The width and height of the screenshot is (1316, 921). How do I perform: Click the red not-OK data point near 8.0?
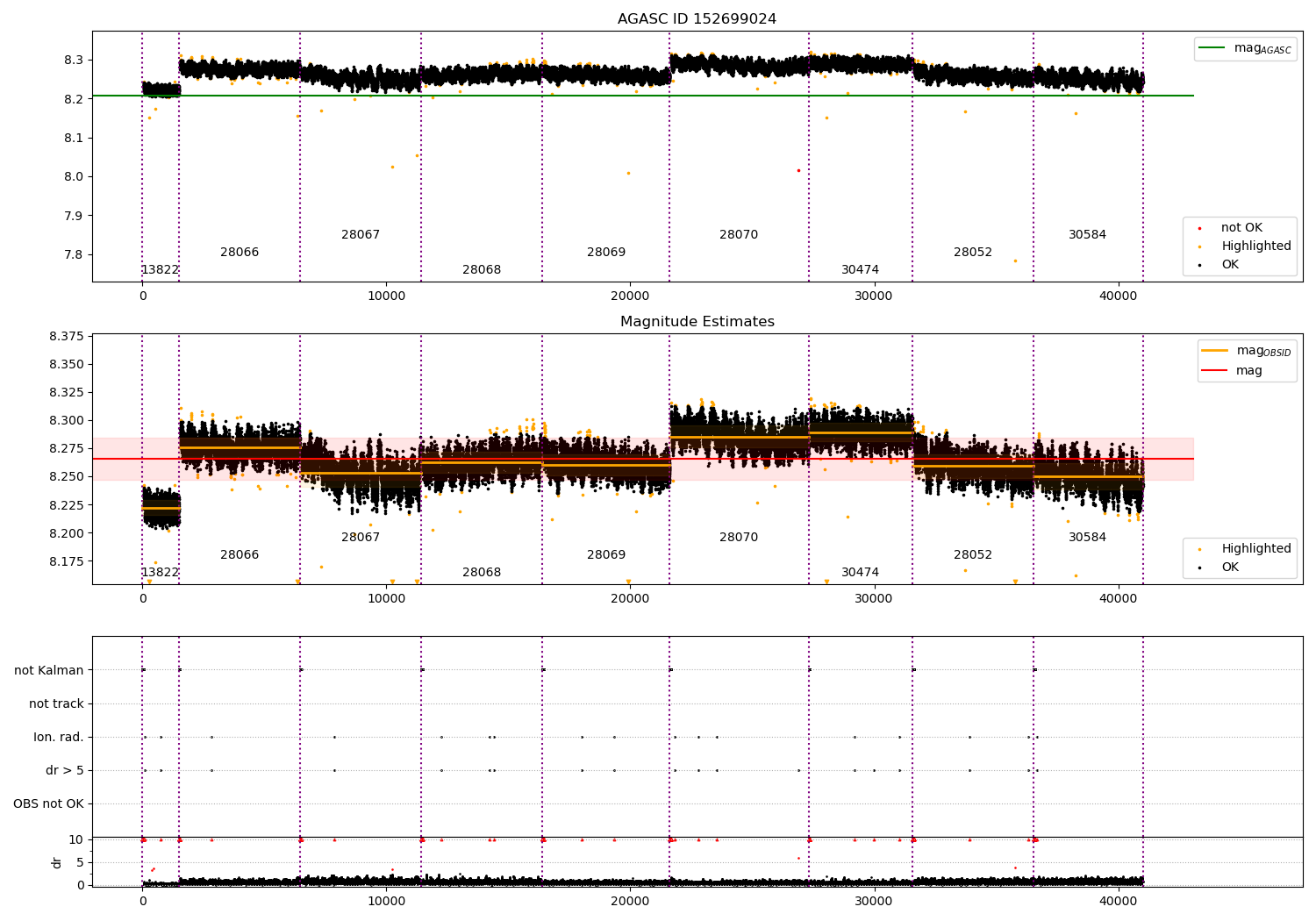(798, 170)
